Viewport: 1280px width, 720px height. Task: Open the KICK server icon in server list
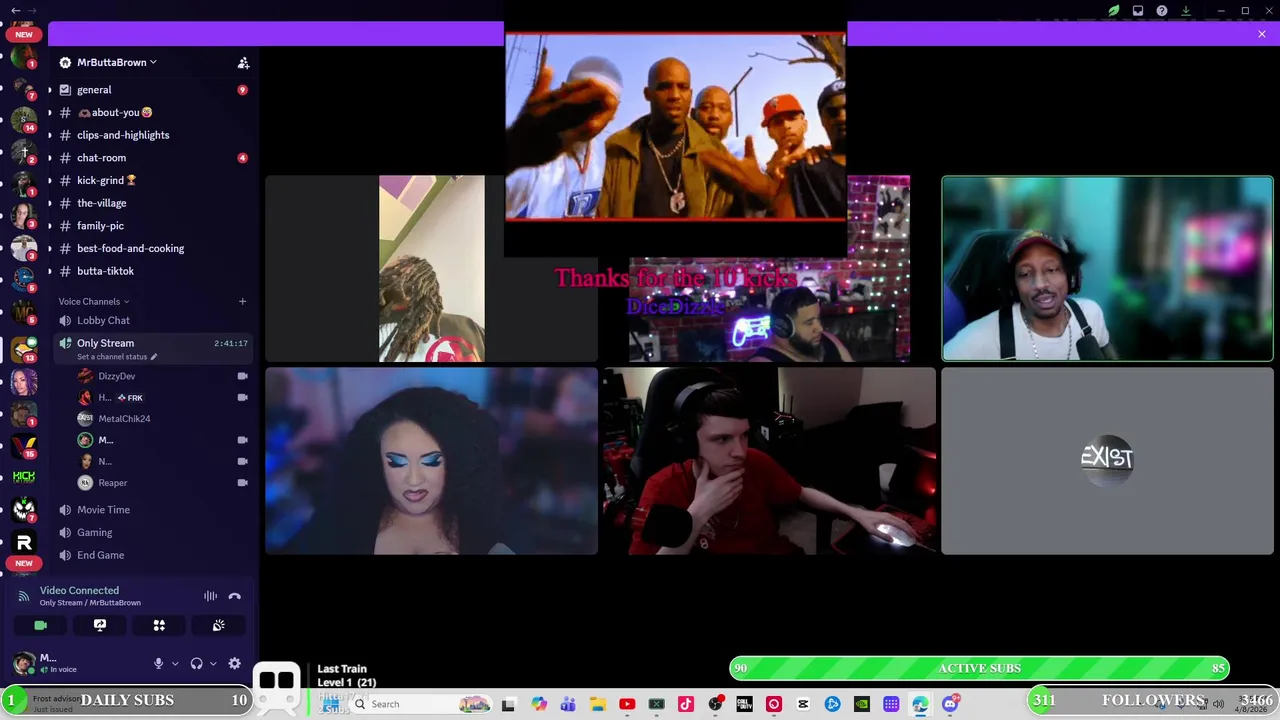point(24,477)
